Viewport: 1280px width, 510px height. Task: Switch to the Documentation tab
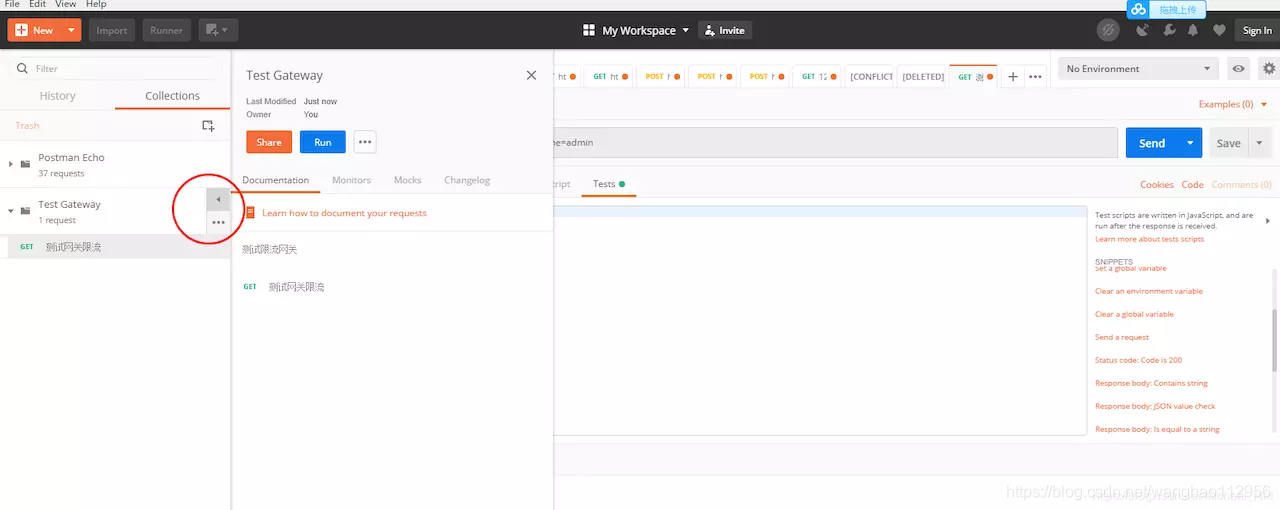click(x=275, y=180)
